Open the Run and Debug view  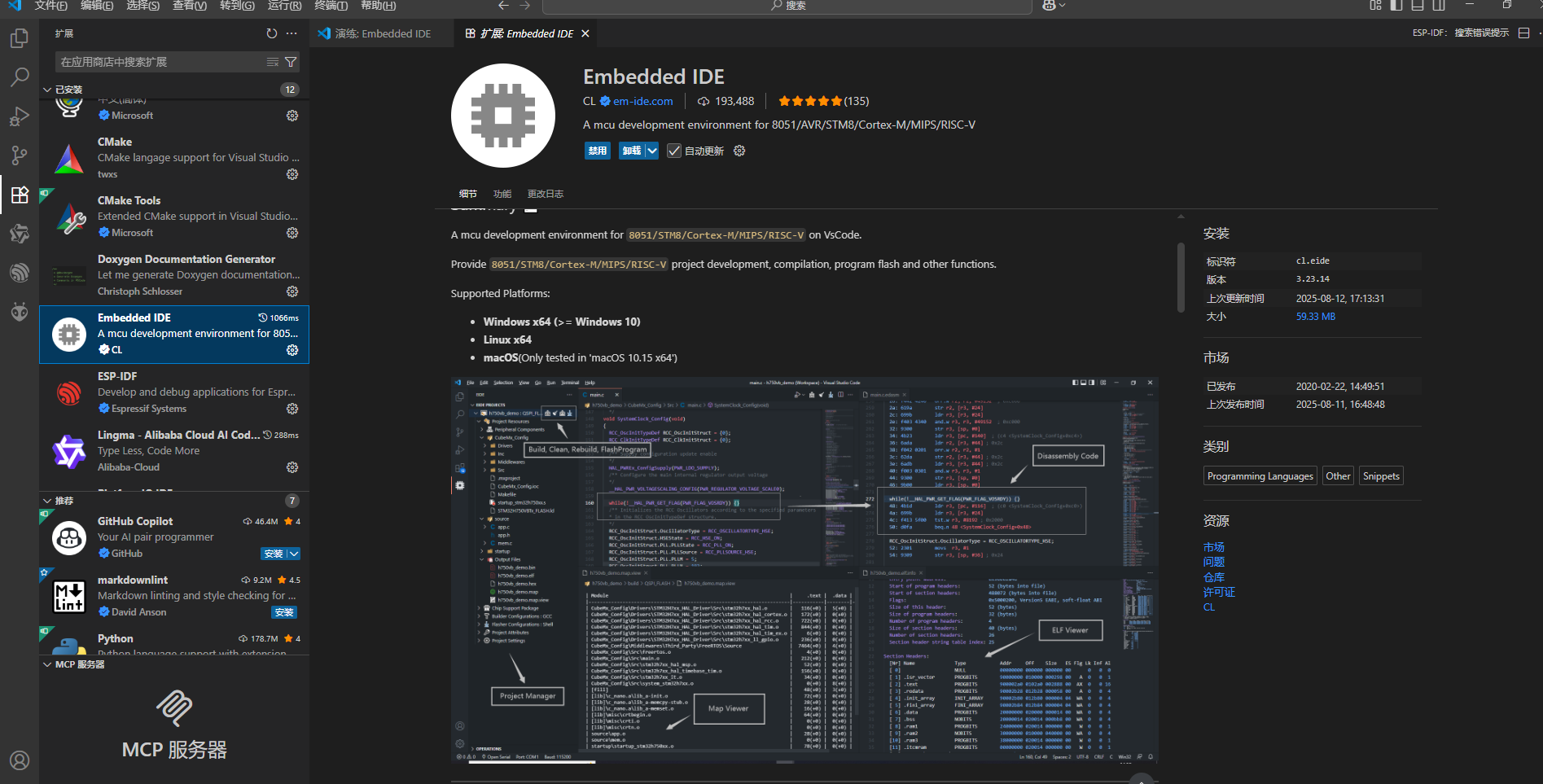pos(20,116)
